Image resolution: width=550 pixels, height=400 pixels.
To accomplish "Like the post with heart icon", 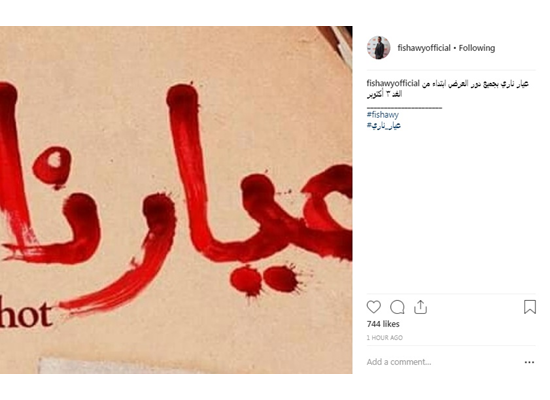I will click(x=374, y=307).
